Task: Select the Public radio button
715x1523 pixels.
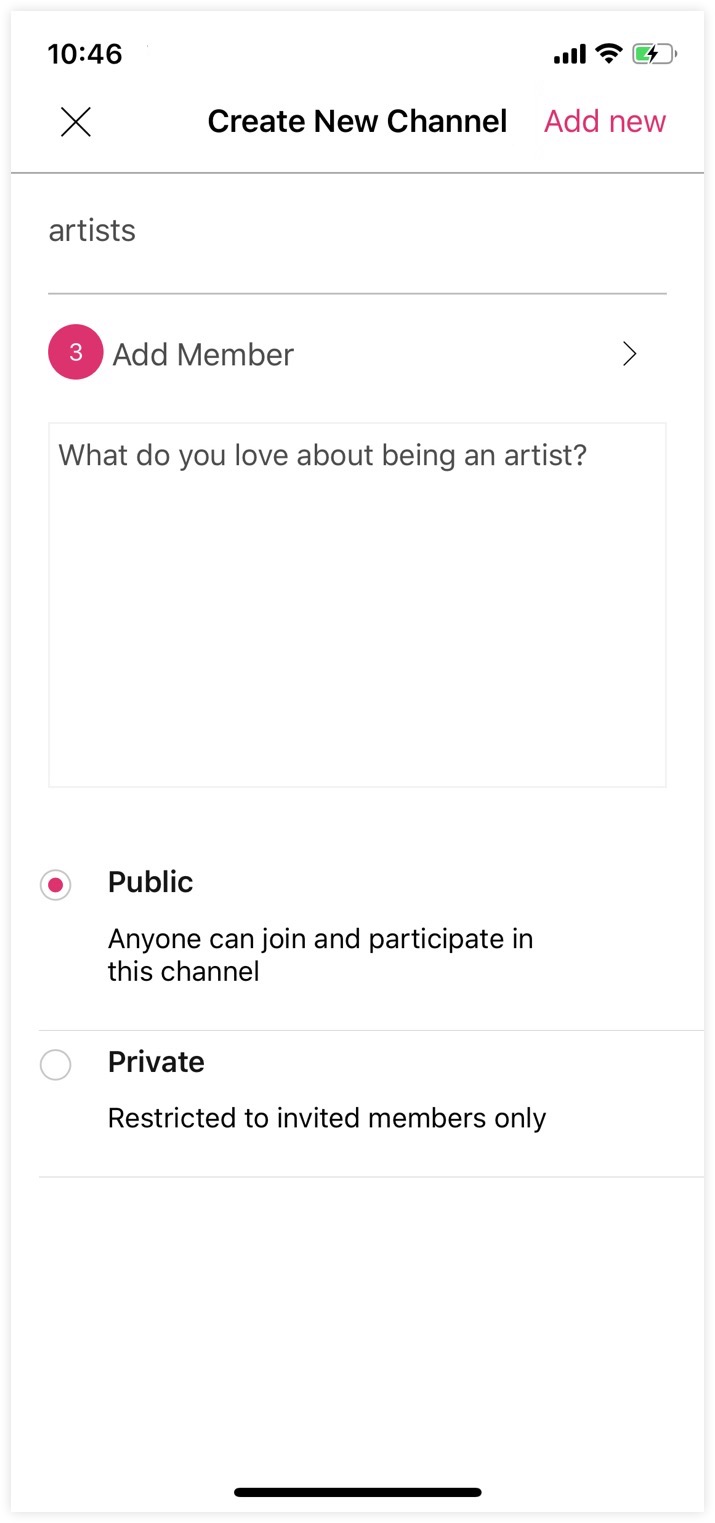Action: pyautogui.click(x=56, y=884)
